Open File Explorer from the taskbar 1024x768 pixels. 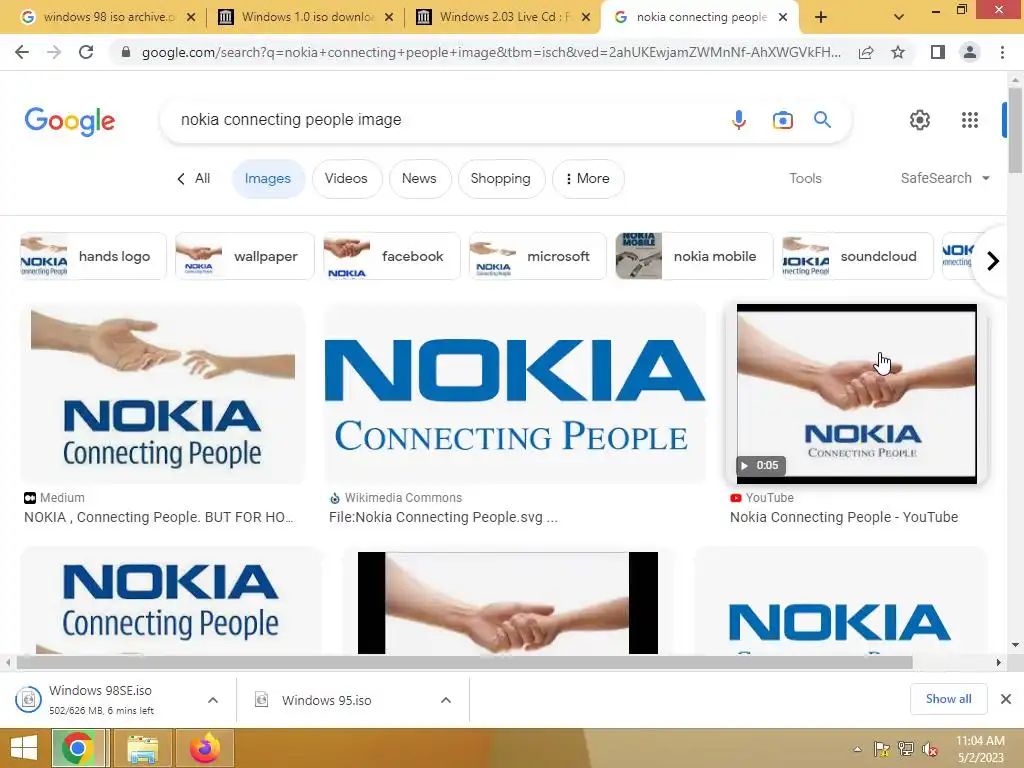(x=142, y=748)
